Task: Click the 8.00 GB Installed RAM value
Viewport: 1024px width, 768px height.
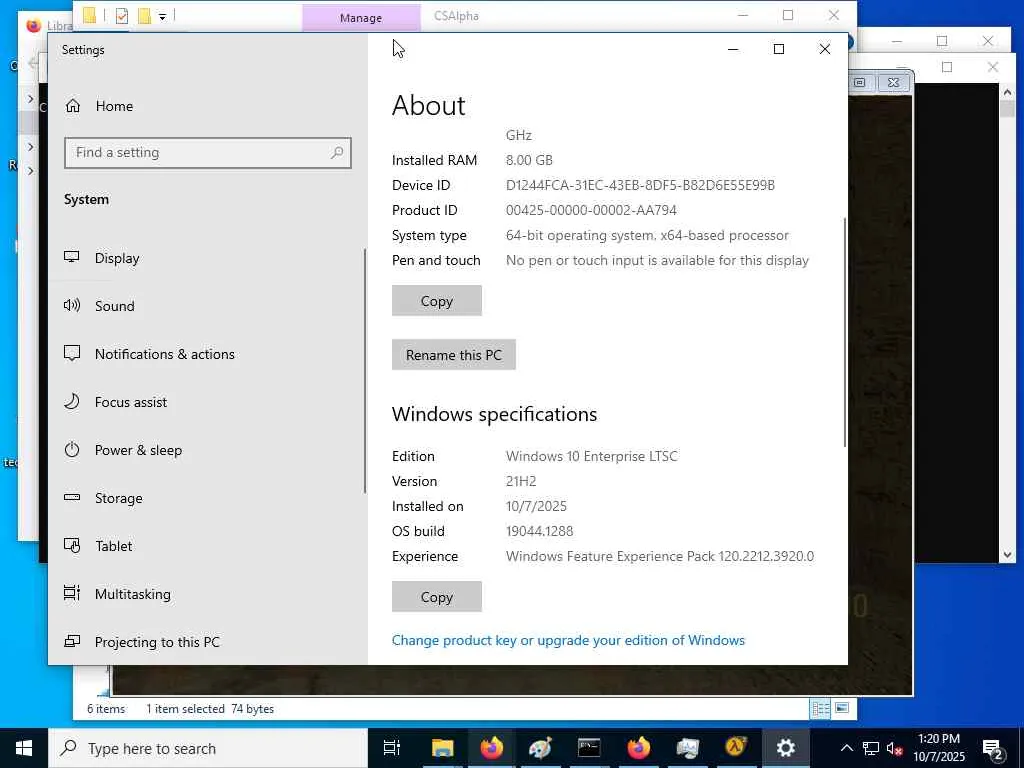Action: coord(529,160)
